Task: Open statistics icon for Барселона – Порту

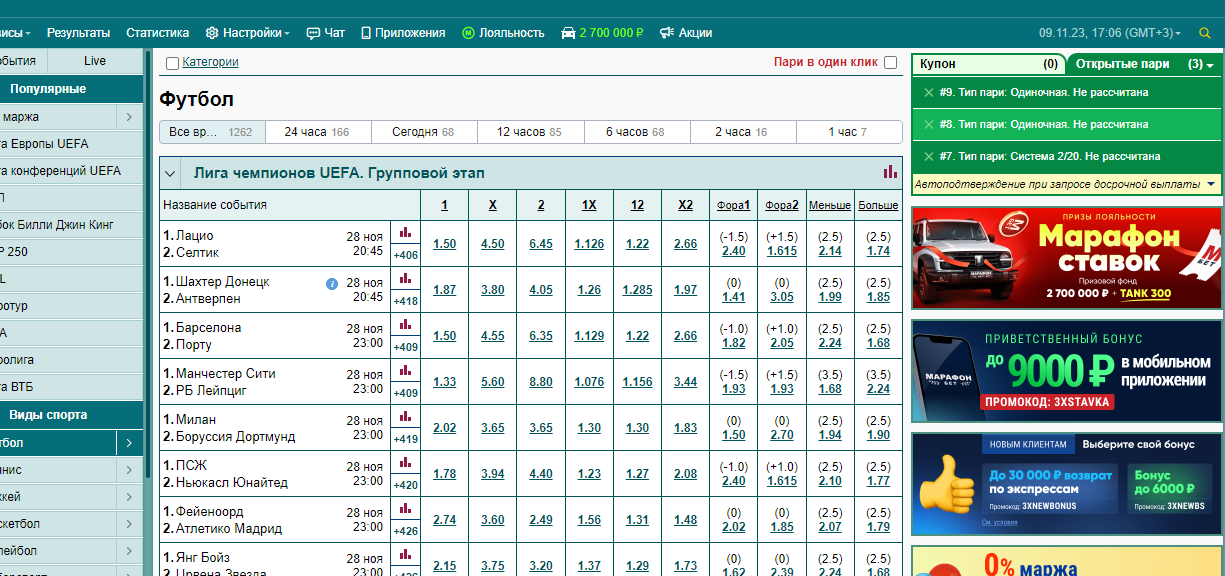Action: (406, 324)
